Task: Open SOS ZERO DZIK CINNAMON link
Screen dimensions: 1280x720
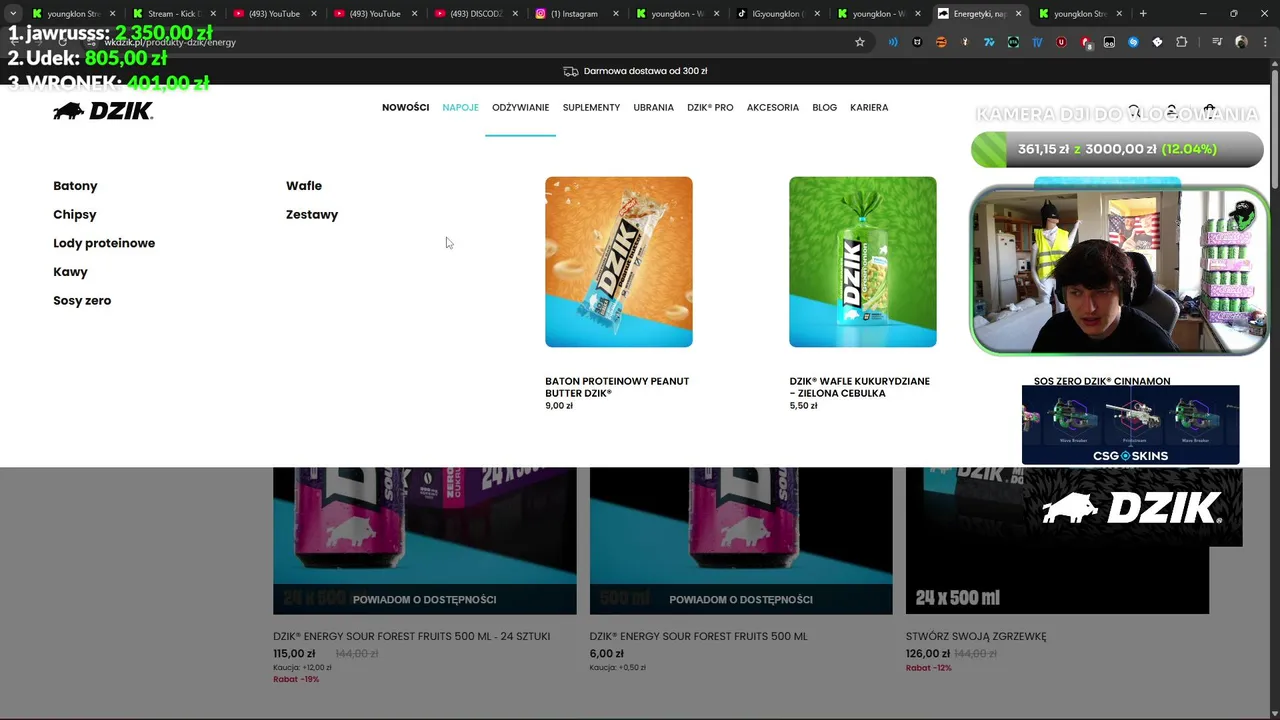Action: 1102,381
